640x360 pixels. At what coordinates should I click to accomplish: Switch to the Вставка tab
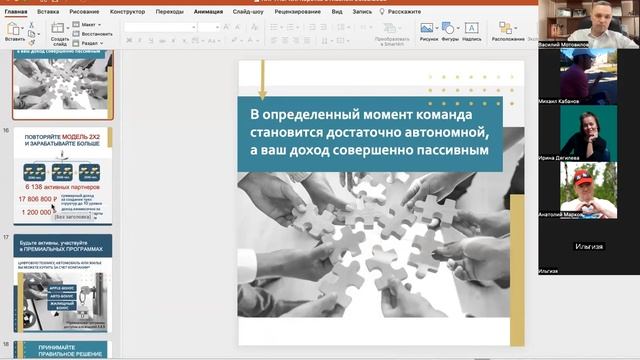48,11
